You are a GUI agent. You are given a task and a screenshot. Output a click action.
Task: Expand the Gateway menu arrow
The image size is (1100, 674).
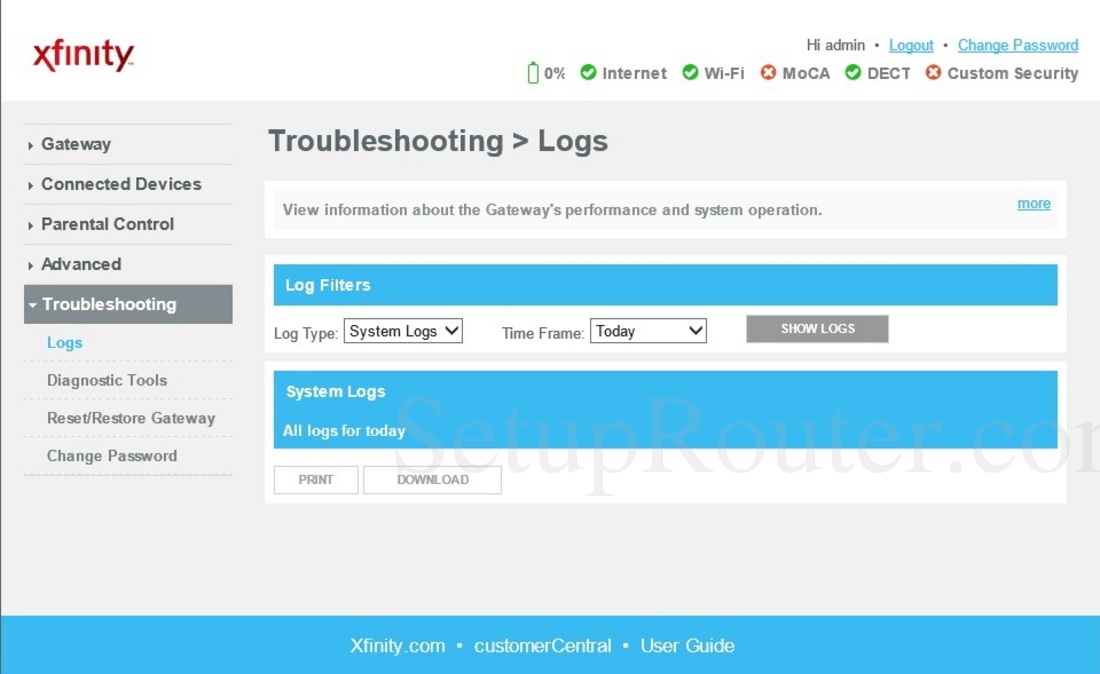(x=31, y=145)
